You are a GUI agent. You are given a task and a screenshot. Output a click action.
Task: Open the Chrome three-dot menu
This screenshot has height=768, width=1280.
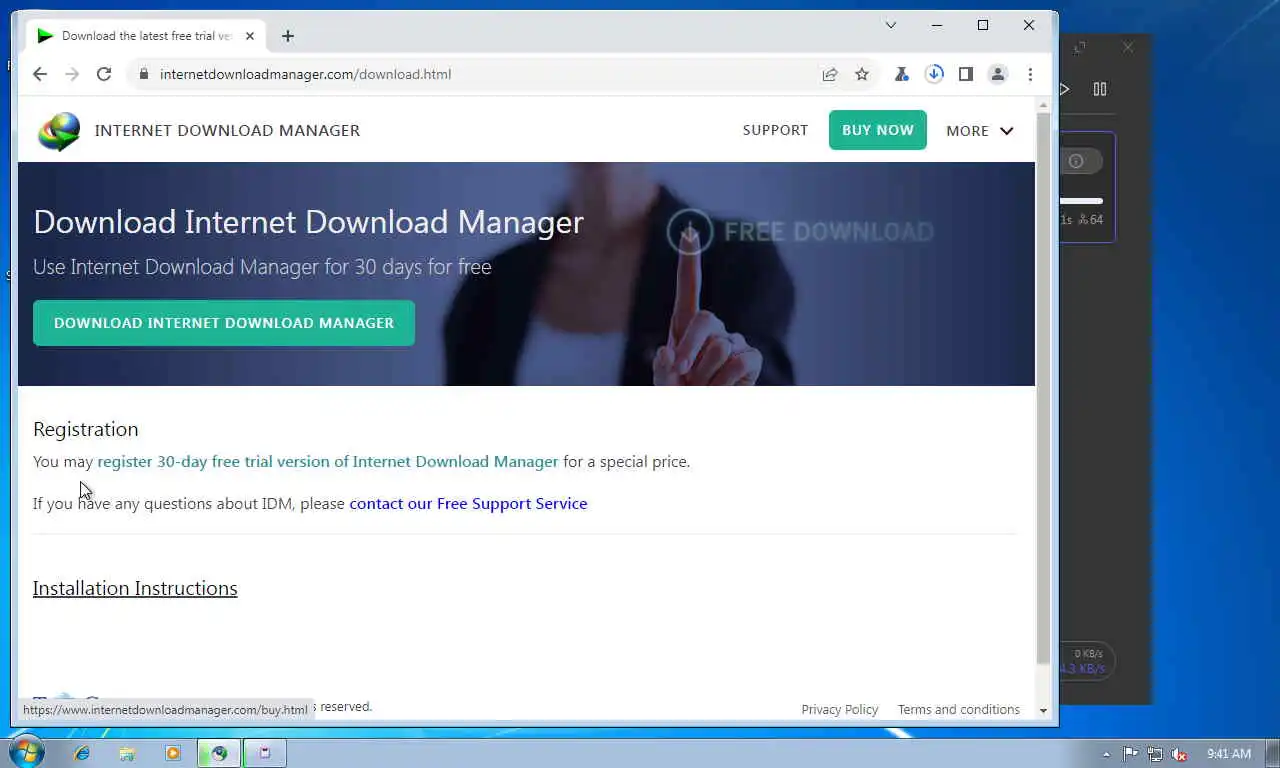[1030, 74]
